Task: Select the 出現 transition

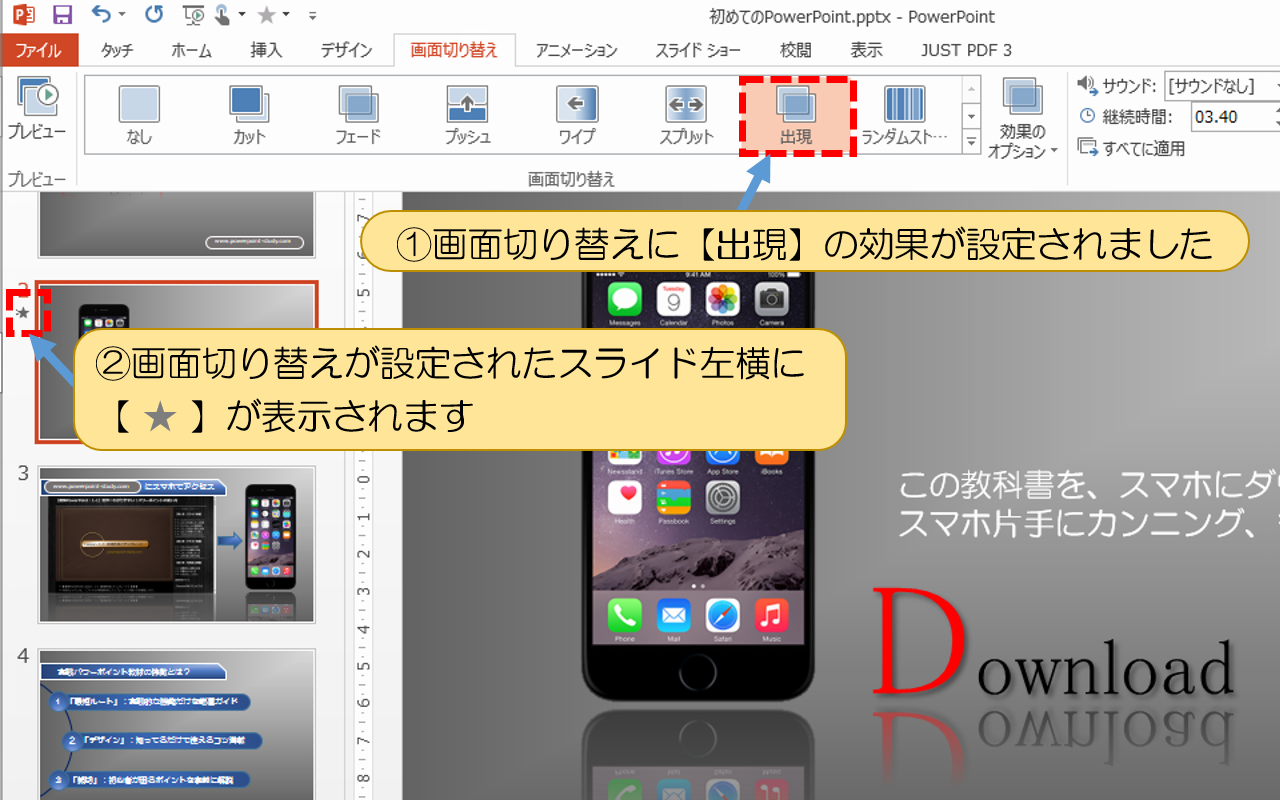Action: pyautogui.click(x=796, y=115)
